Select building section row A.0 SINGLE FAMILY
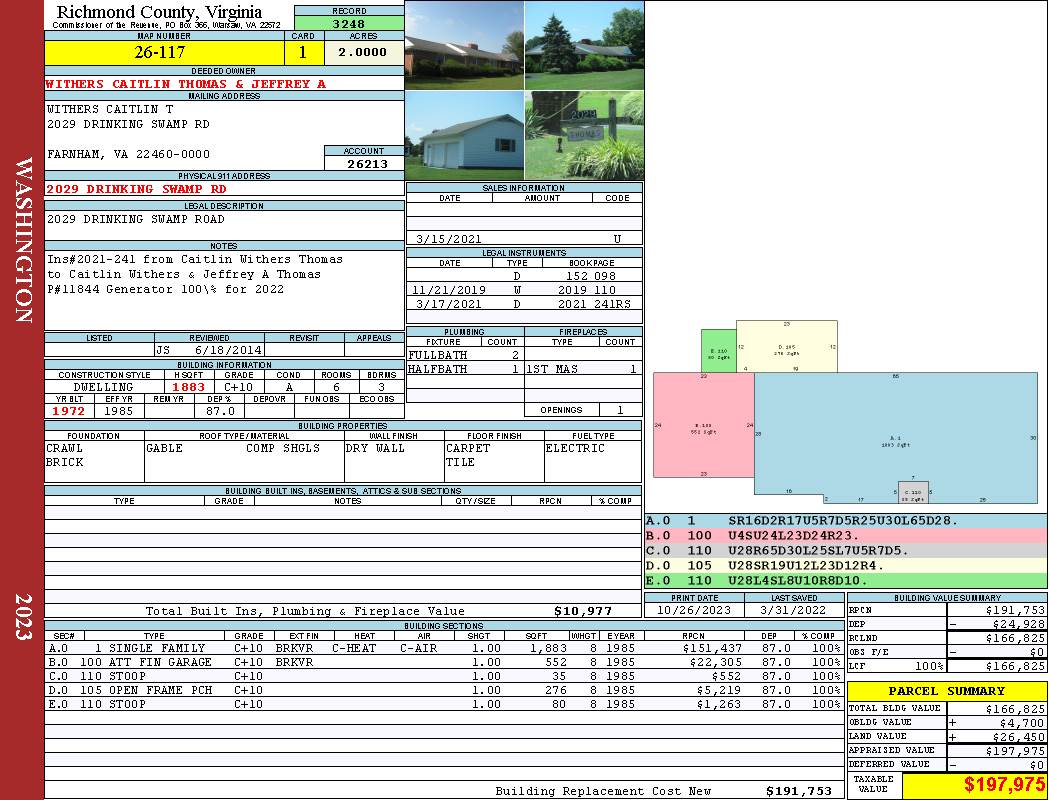Image resolution: width=1050 pixels, height=800 pixels. click(445, 648)
